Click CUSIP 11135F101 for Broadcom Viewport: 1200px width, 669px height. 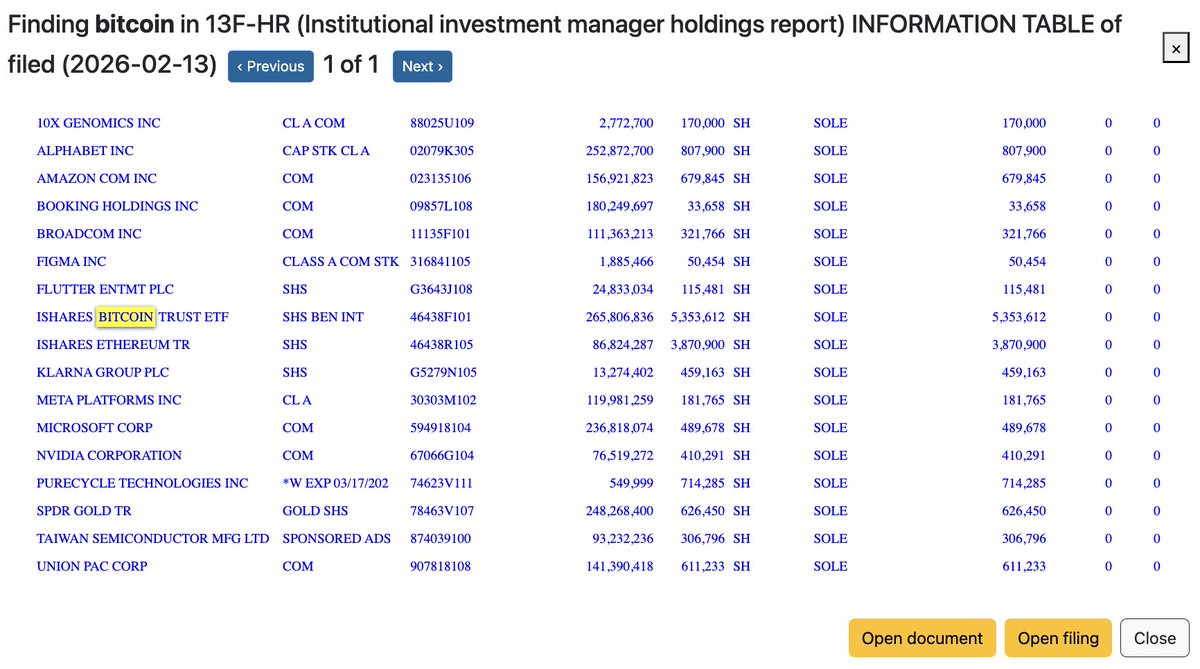pos(440,234)
